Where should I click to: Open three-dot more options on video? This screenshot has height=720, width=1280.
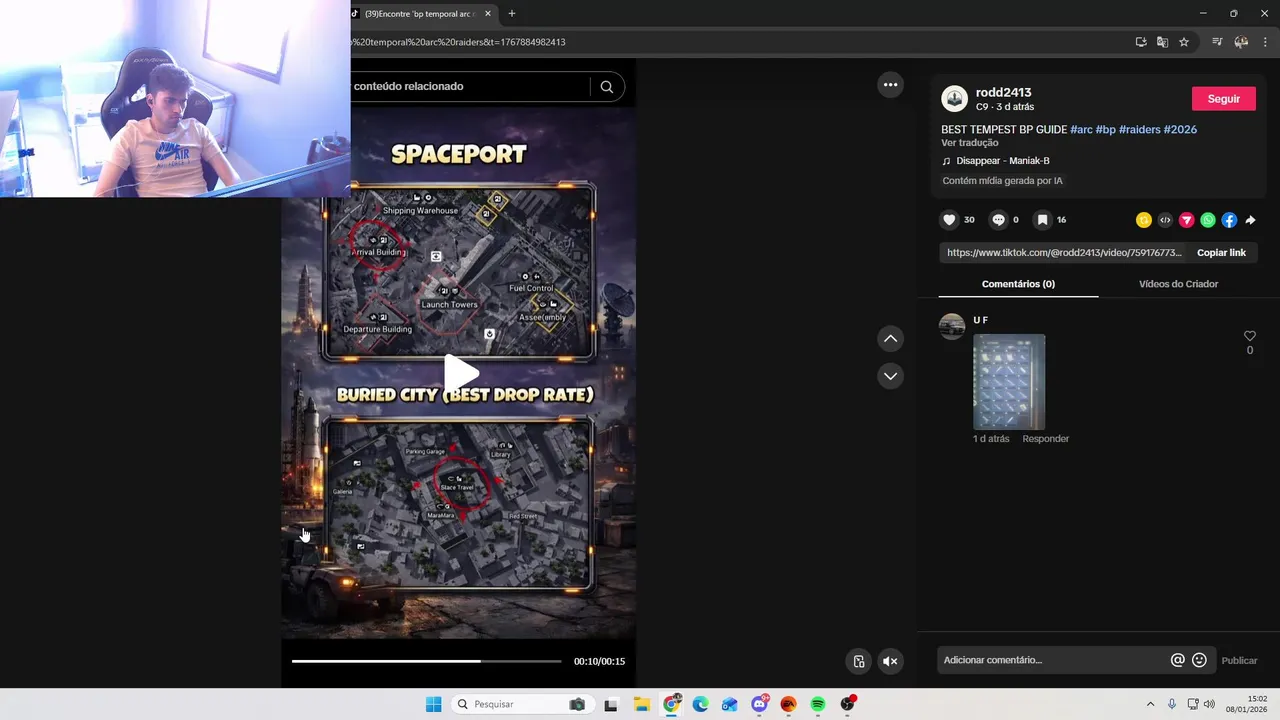tap(890, 85)
